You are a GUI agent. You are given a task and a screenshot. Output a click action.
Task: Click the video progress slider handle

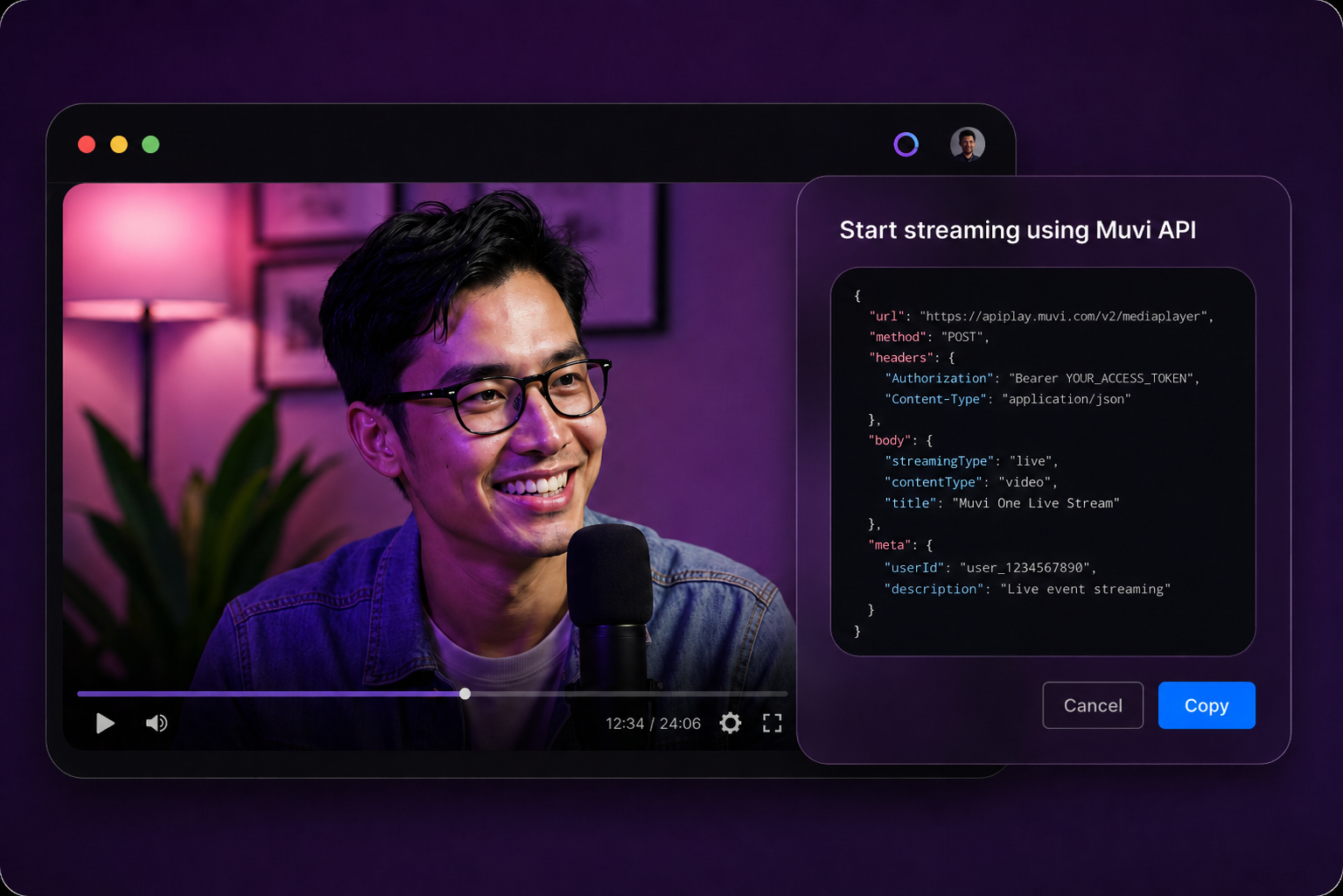click(x=465, y=694)
